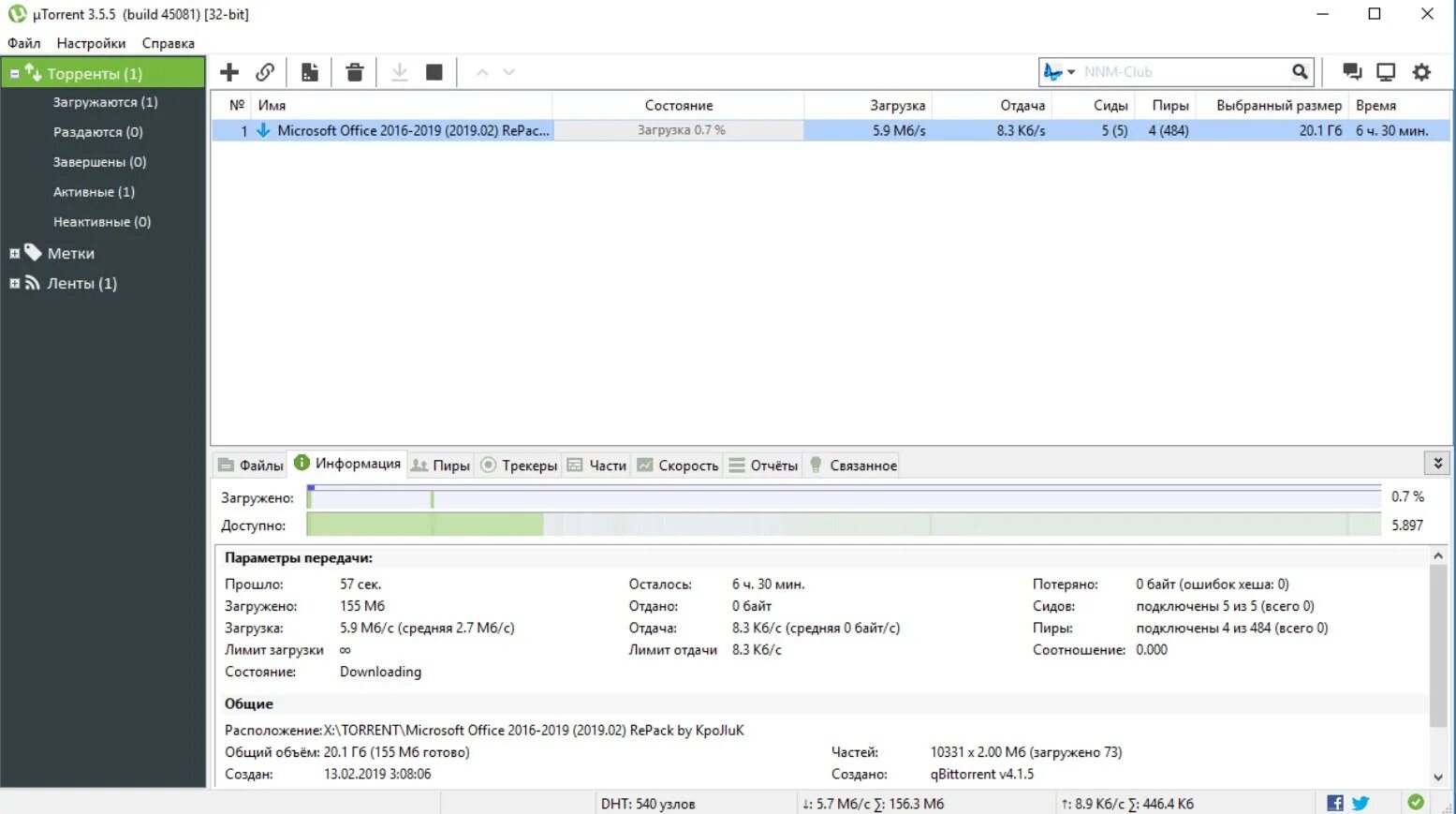Open the Настройки menu
Viewport: 1456px width, 814px height.
point(91,43)
